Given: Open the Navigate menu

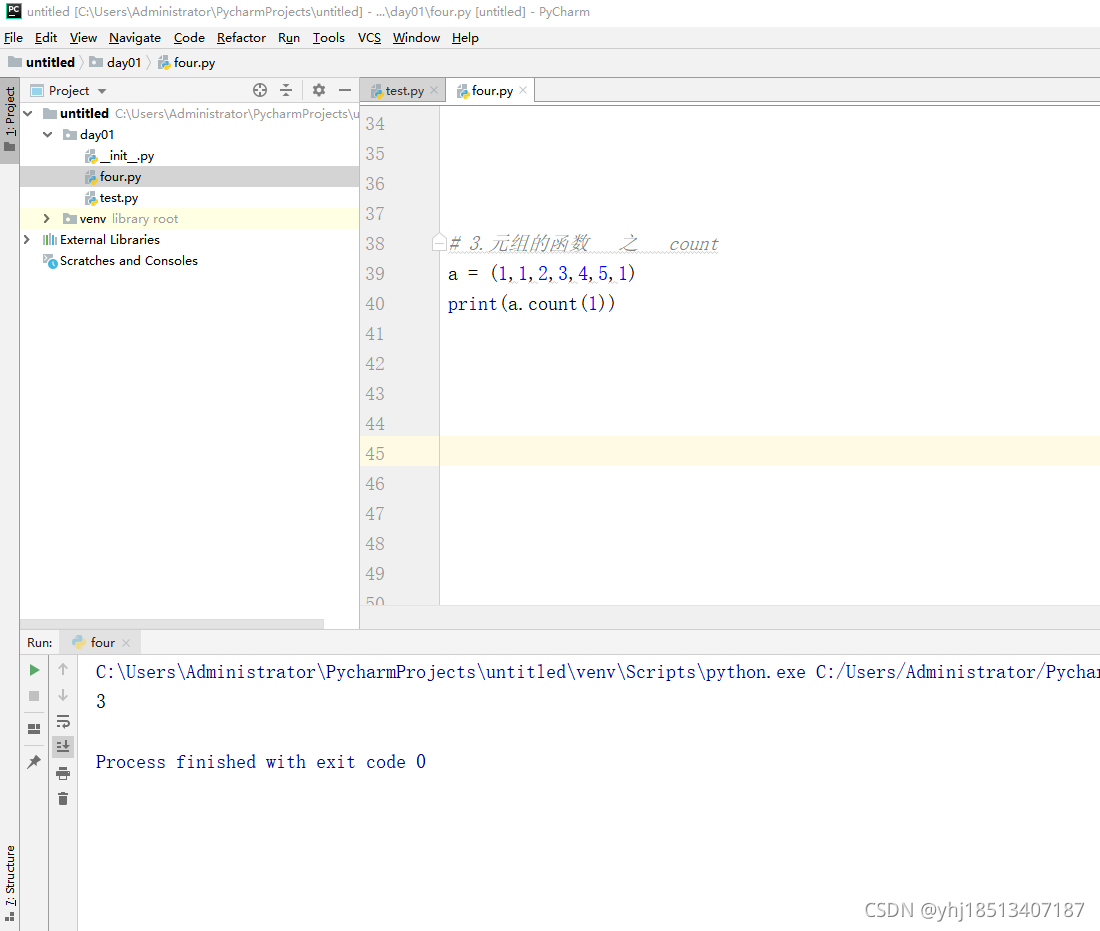Looking at the screenshot, I should pyautogui.click(x=135, y=37).
